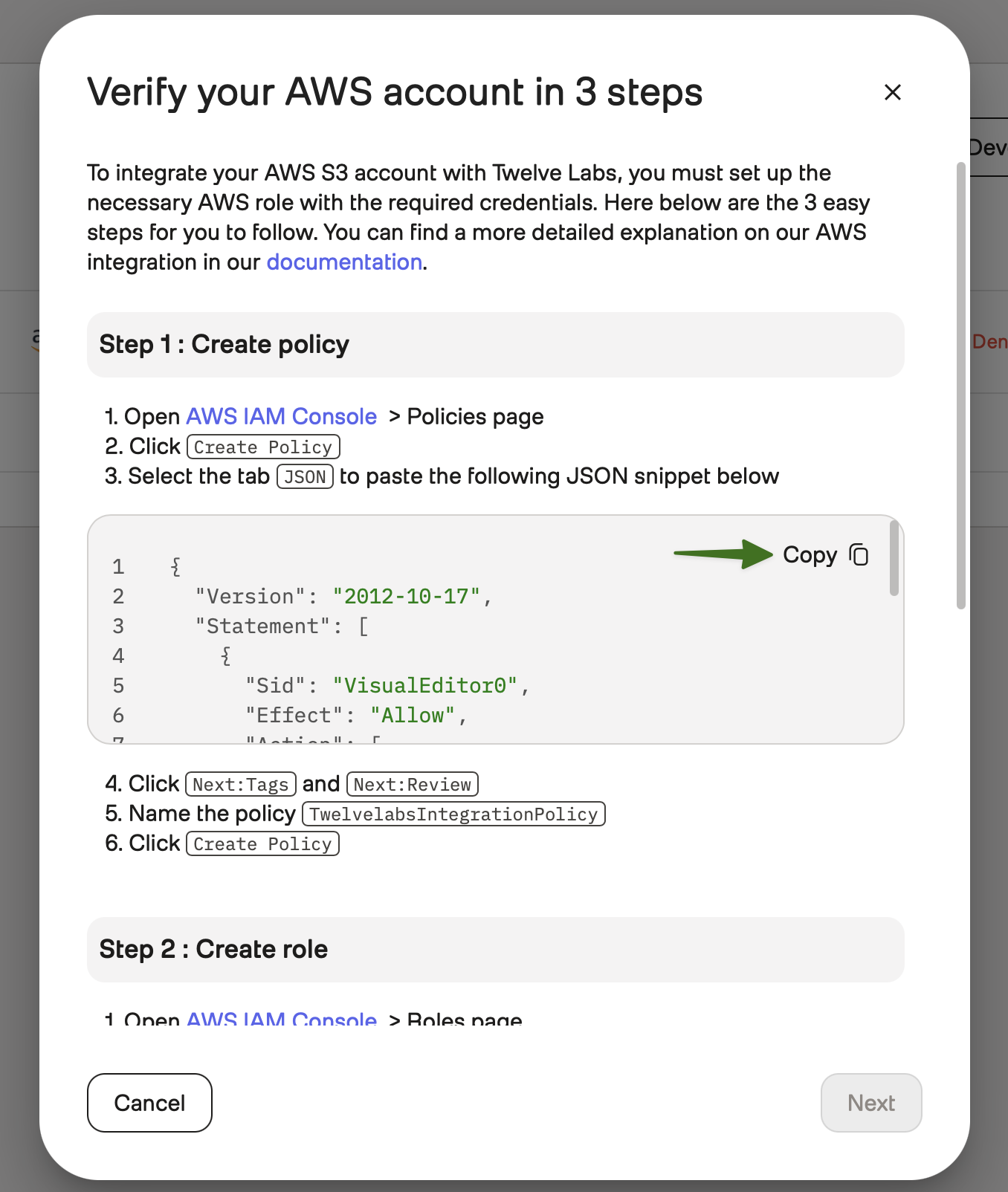This screenshot has height=1192, width=1008.
Task: Click Cancel to dismiss the dialog
Action: [x=149, y=1103]
